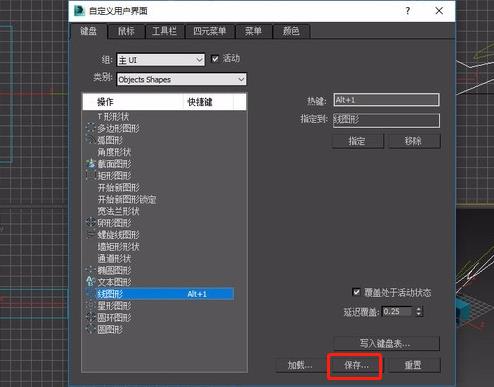Open the 类别 dropdown showing Objects Shapes

182,79
